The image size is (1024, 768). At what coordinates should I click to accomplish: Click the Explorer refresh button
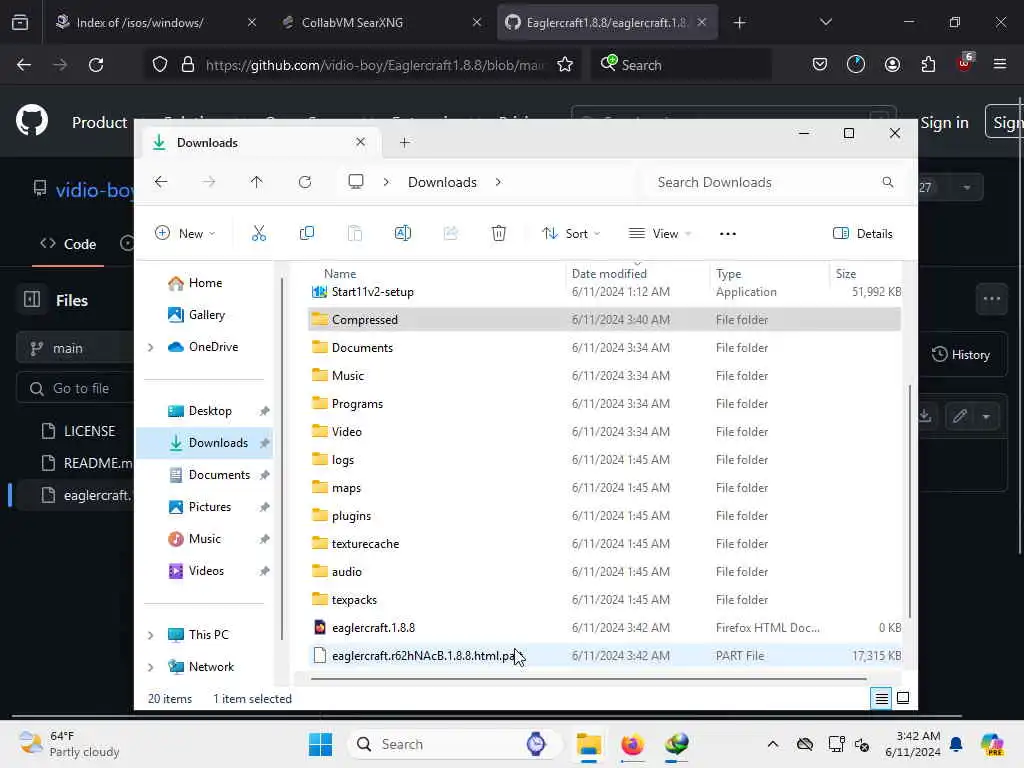(x=305, y=182)
